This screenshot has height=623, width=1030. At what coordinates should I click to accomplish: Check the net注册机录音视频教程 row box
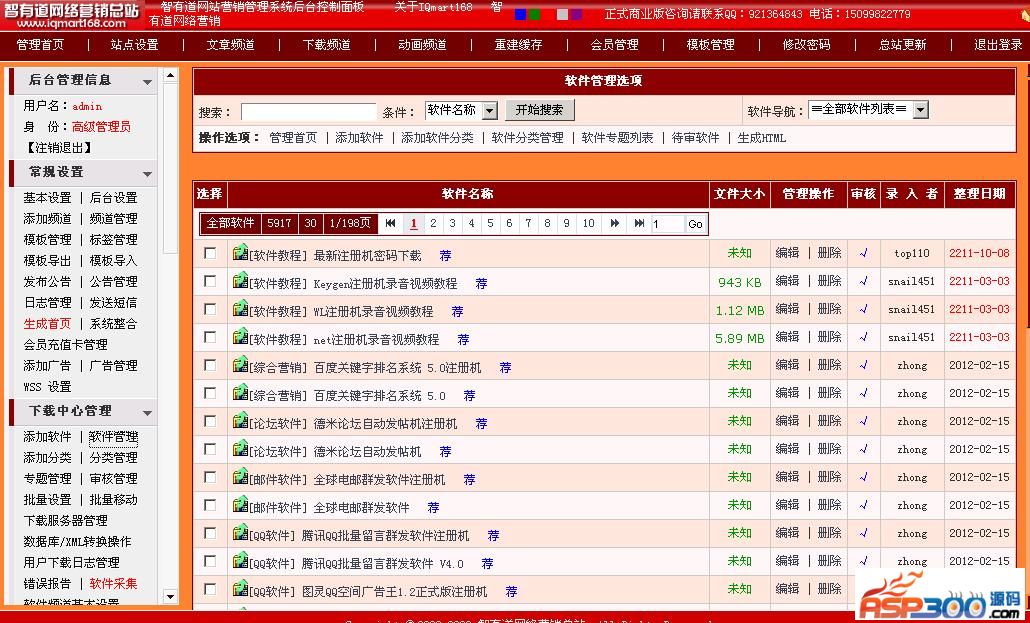point(210,337)
